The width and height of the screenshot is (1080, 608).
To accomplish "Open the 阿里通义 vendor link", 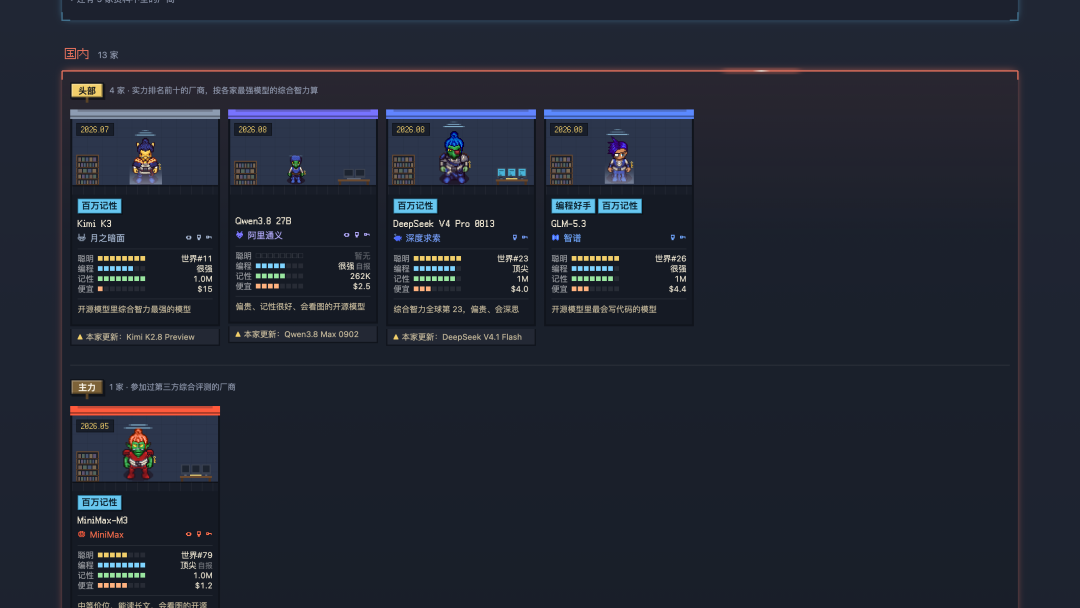I will [x=264, y=235].
